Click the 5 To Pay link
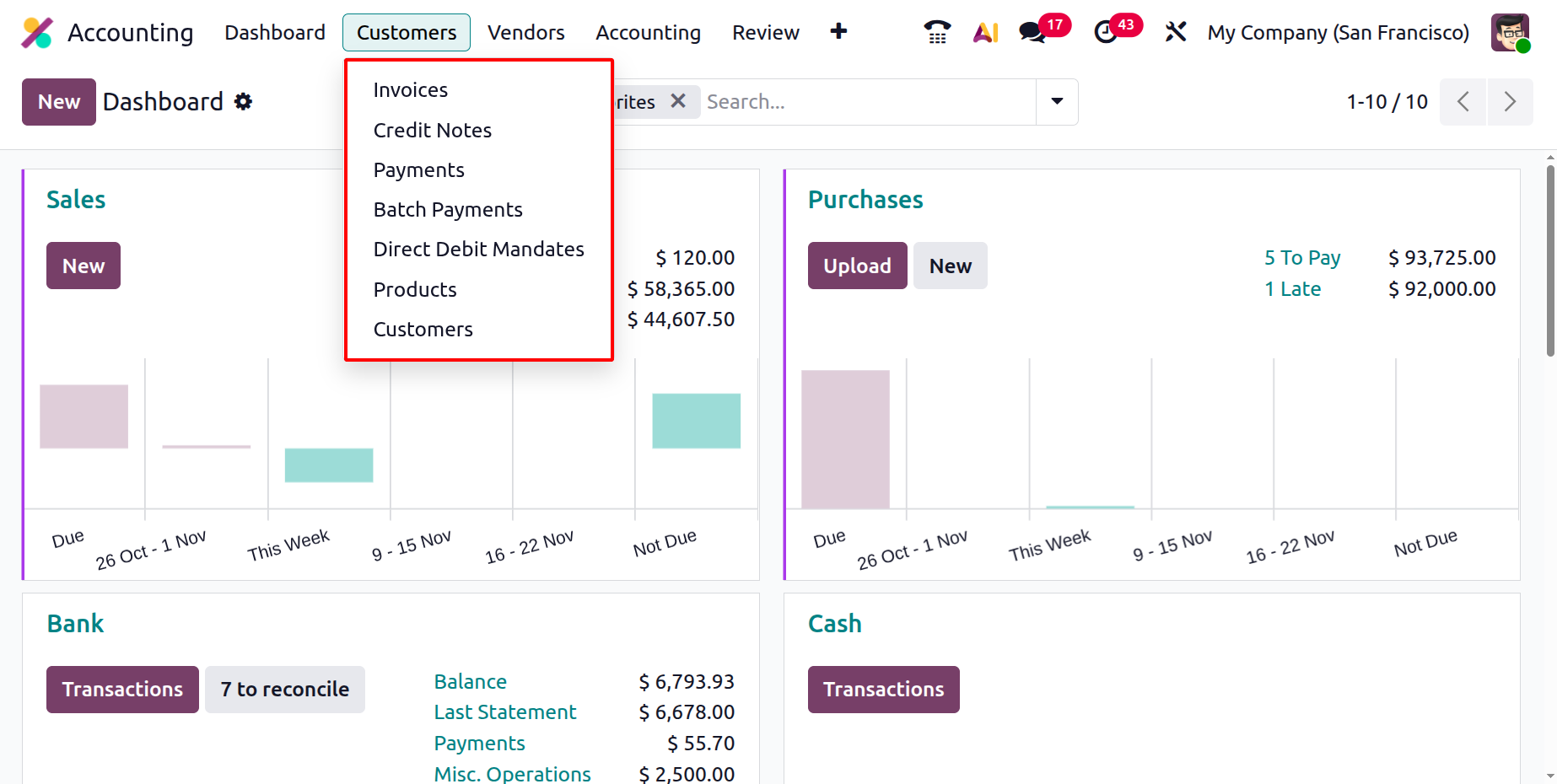 pos(1301,257)
